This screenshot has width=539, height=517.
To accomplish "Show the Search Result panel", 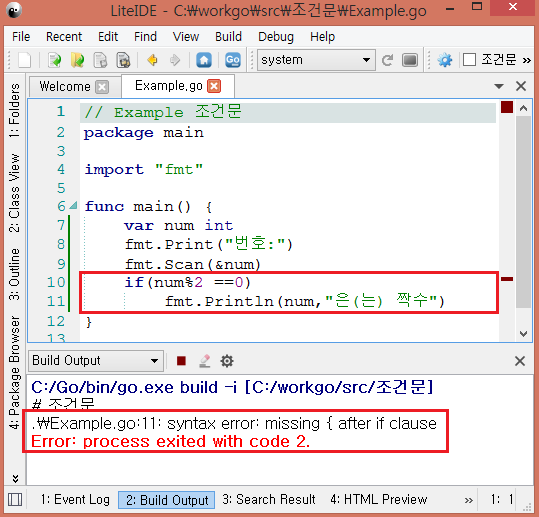I will click(269, 499).
